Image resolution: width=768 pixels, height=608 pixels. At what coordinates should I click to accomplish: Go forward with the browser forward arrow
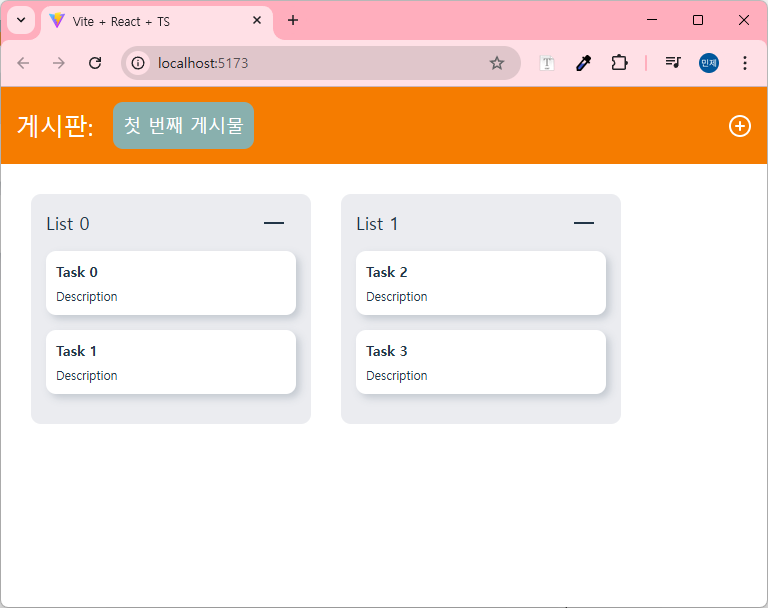59,63
